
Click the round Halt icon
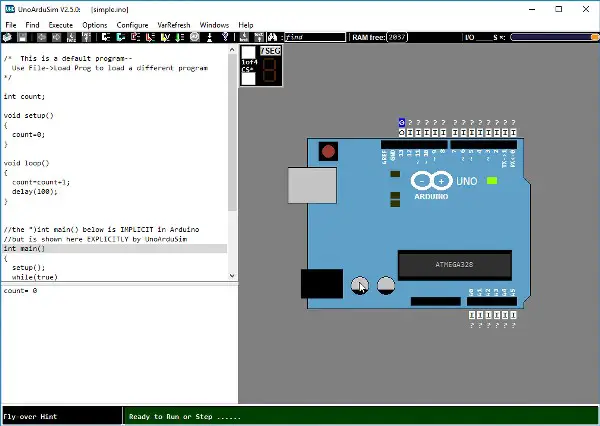tap(195, 37)
